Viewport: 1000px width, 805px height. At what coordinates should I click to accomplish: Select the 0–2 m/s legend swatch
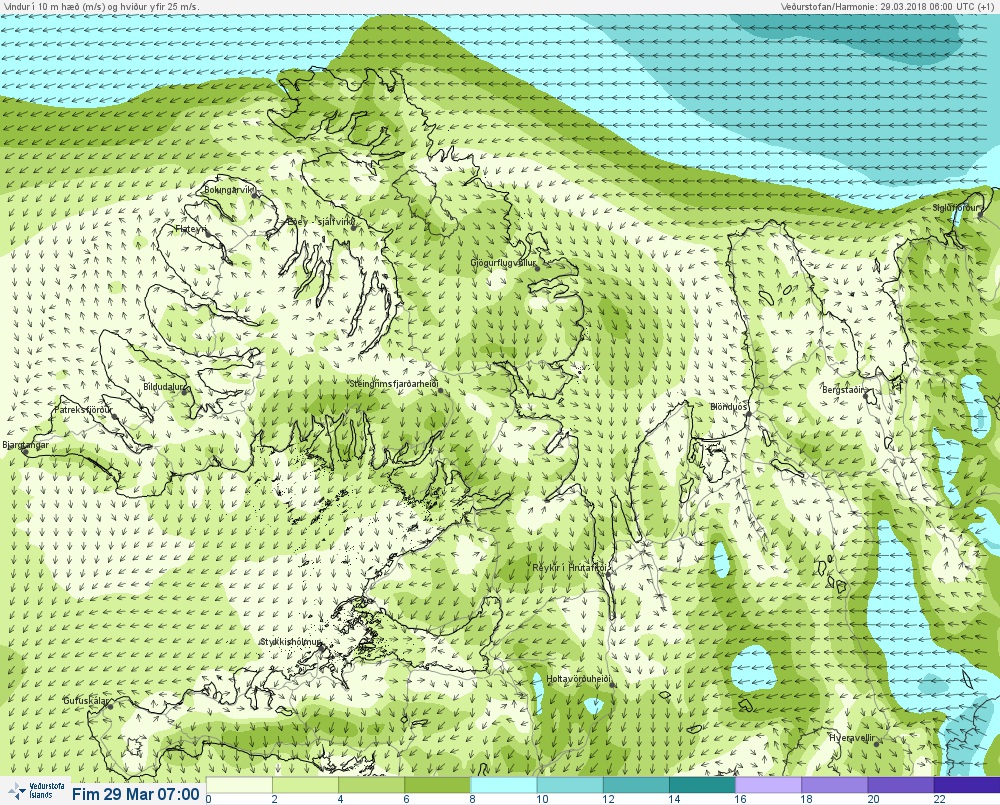239,785
